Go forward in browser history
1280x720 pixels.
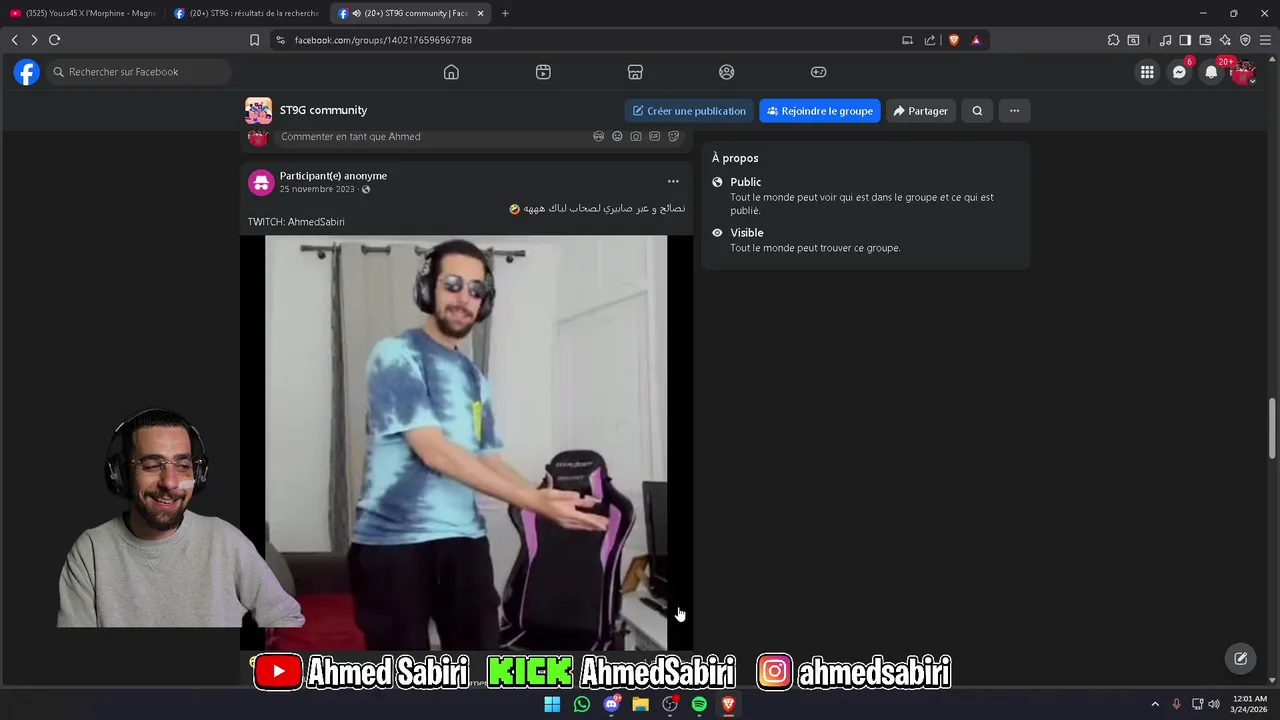(x=34, y=40)
